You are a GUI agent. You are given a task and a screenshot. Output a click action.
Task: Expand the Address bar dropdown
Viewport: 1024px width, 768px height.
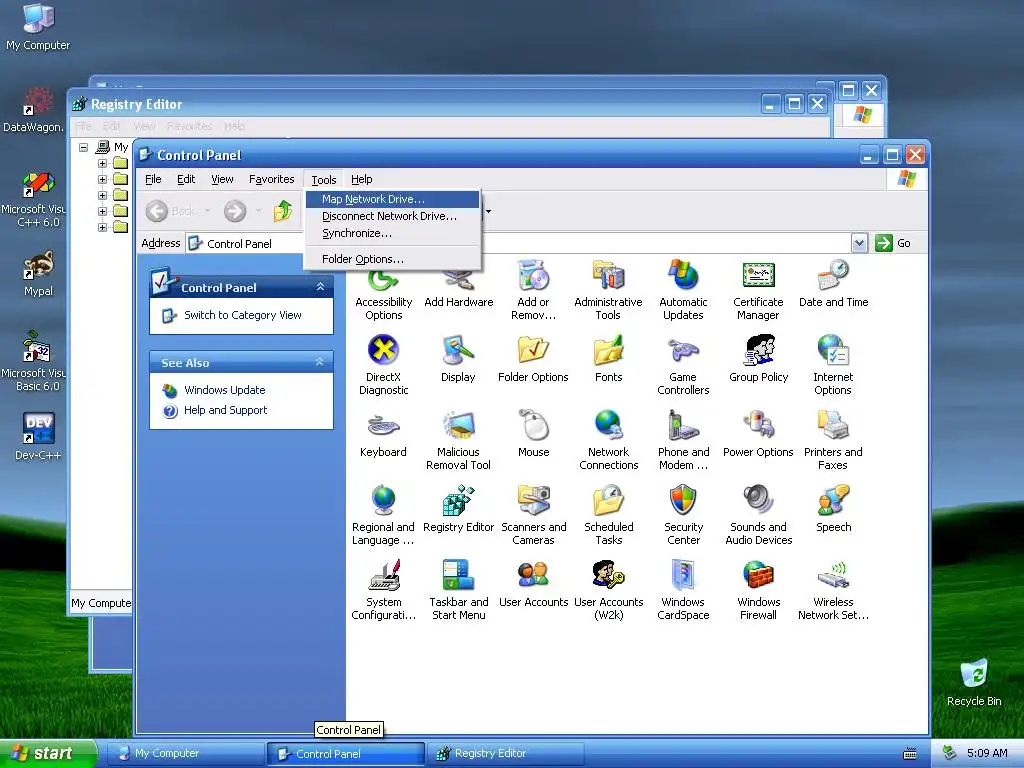coord(859,243)
